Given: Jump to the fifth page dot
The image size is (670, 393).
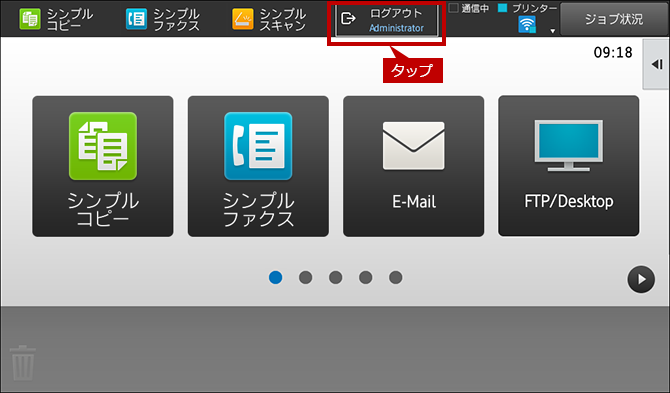Looking at the screenshot, I should coord(396,278).
